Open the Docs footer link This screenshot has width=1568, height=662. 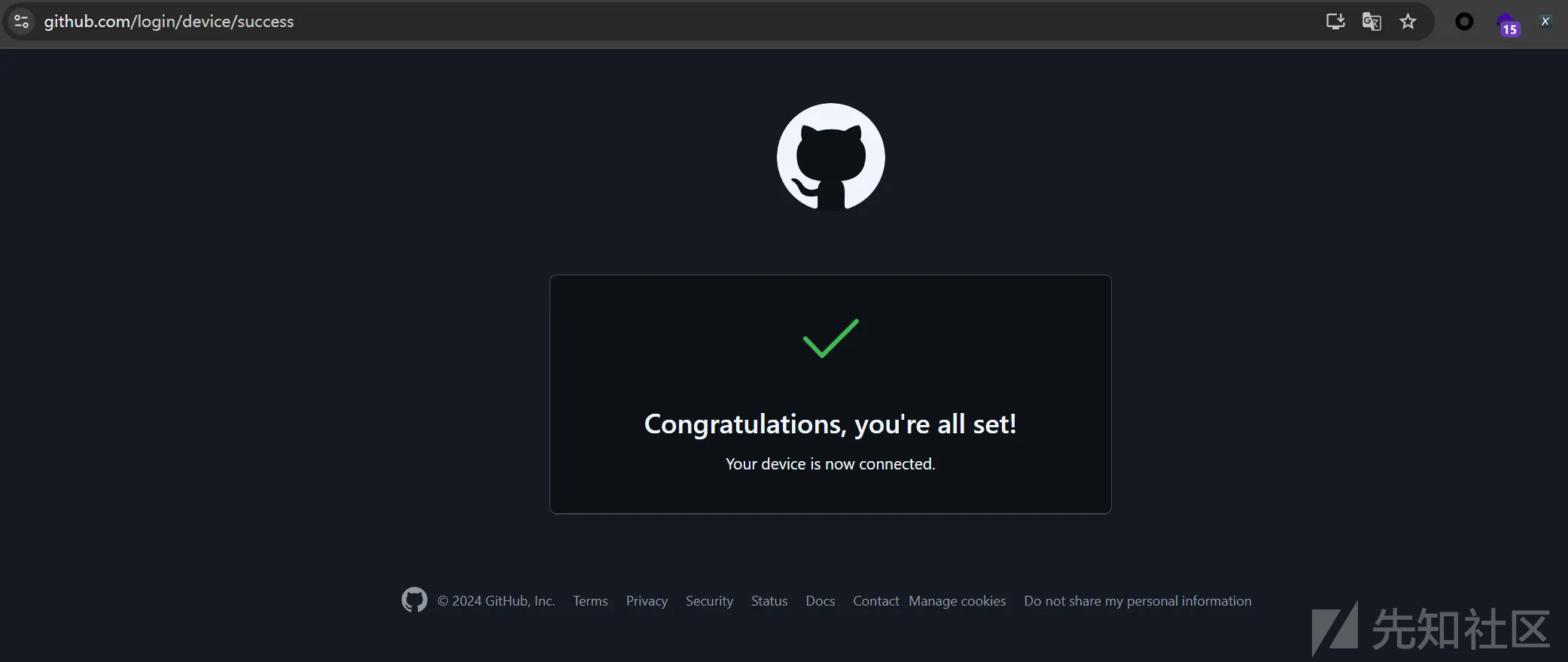point(821,601)
